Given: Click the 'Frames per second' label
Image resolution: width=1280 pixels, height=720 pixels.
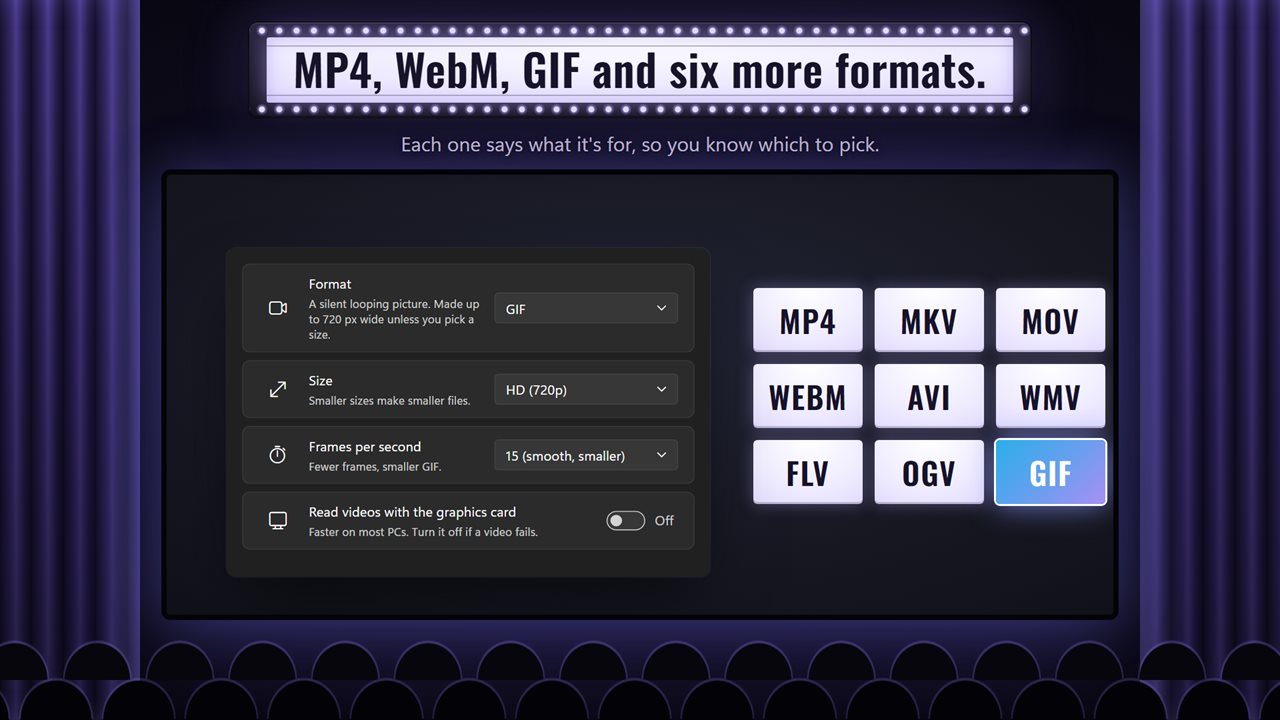Looking at the screenshot, I should (365, 447).
